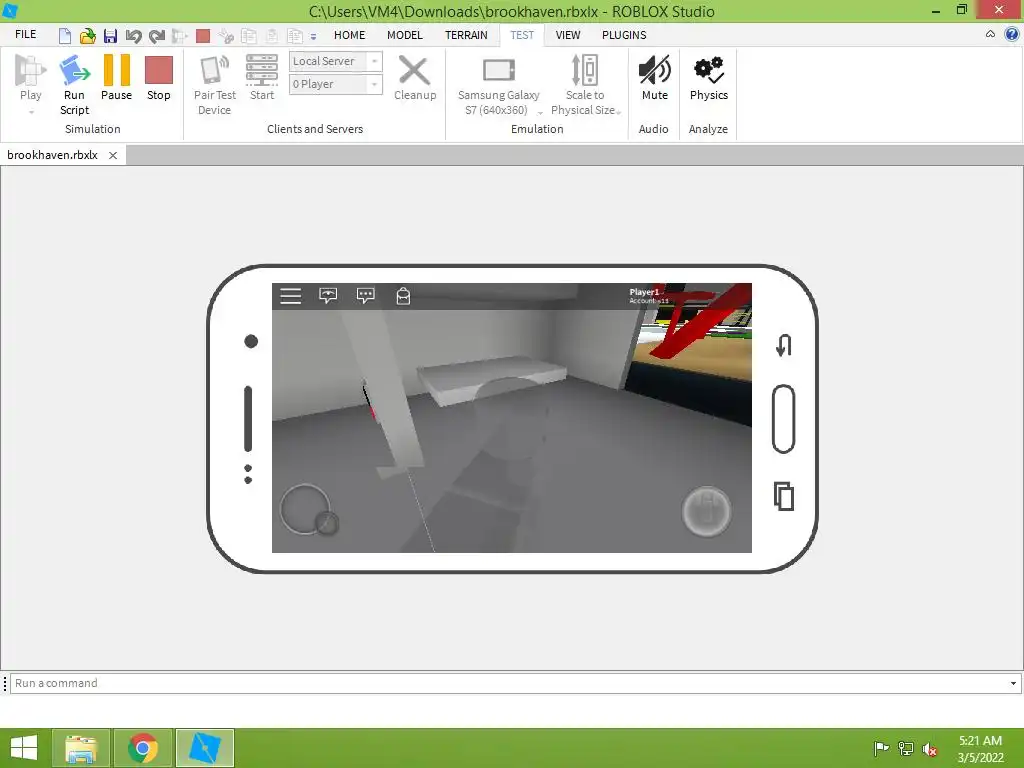This screenshot has width=1024, height=768.
Task: Click the Play simulation button
Action: (30, 77)
